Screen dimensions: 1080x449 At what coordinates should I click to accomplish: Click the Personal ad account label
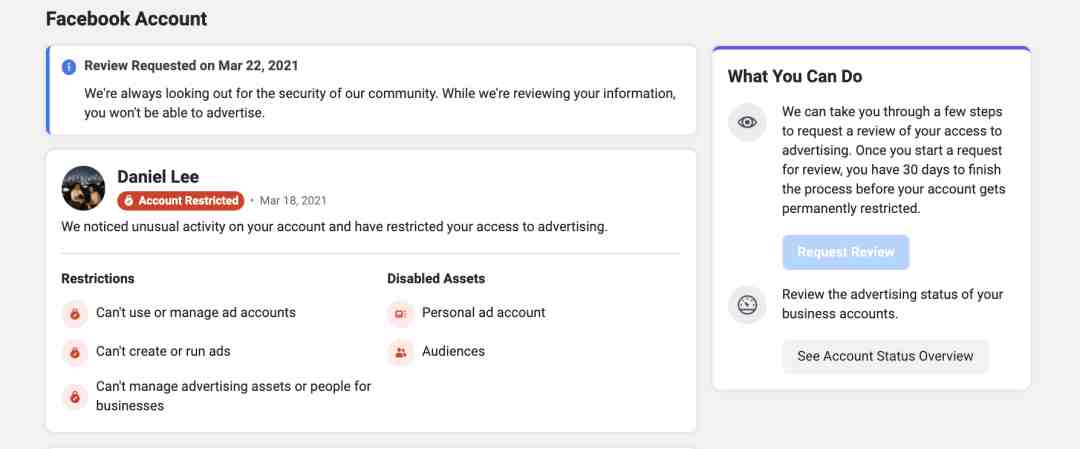click(484, 313)
